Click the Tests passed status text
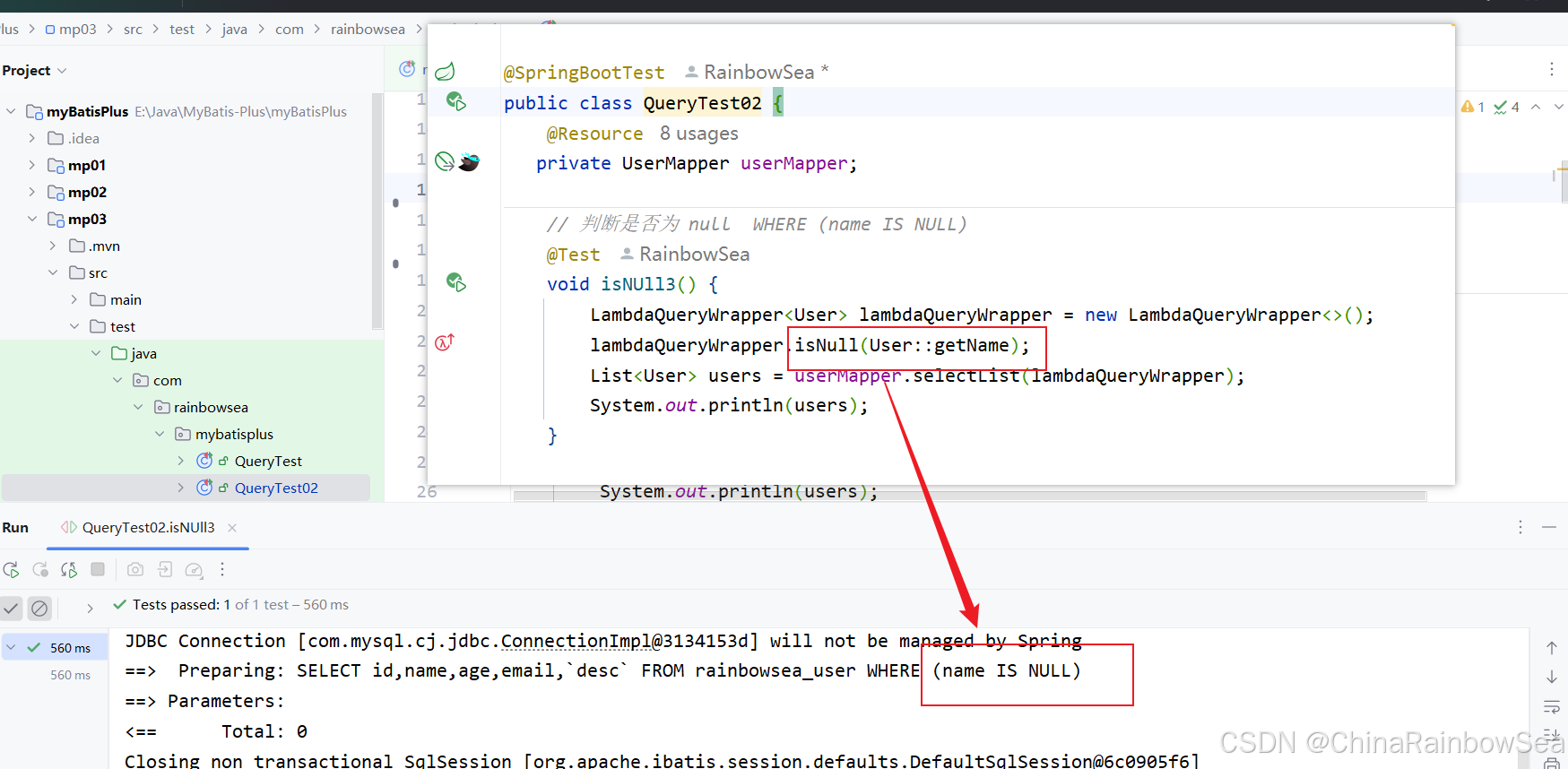The height and width of the screenshot is (769, 1568). pos(240,605)
